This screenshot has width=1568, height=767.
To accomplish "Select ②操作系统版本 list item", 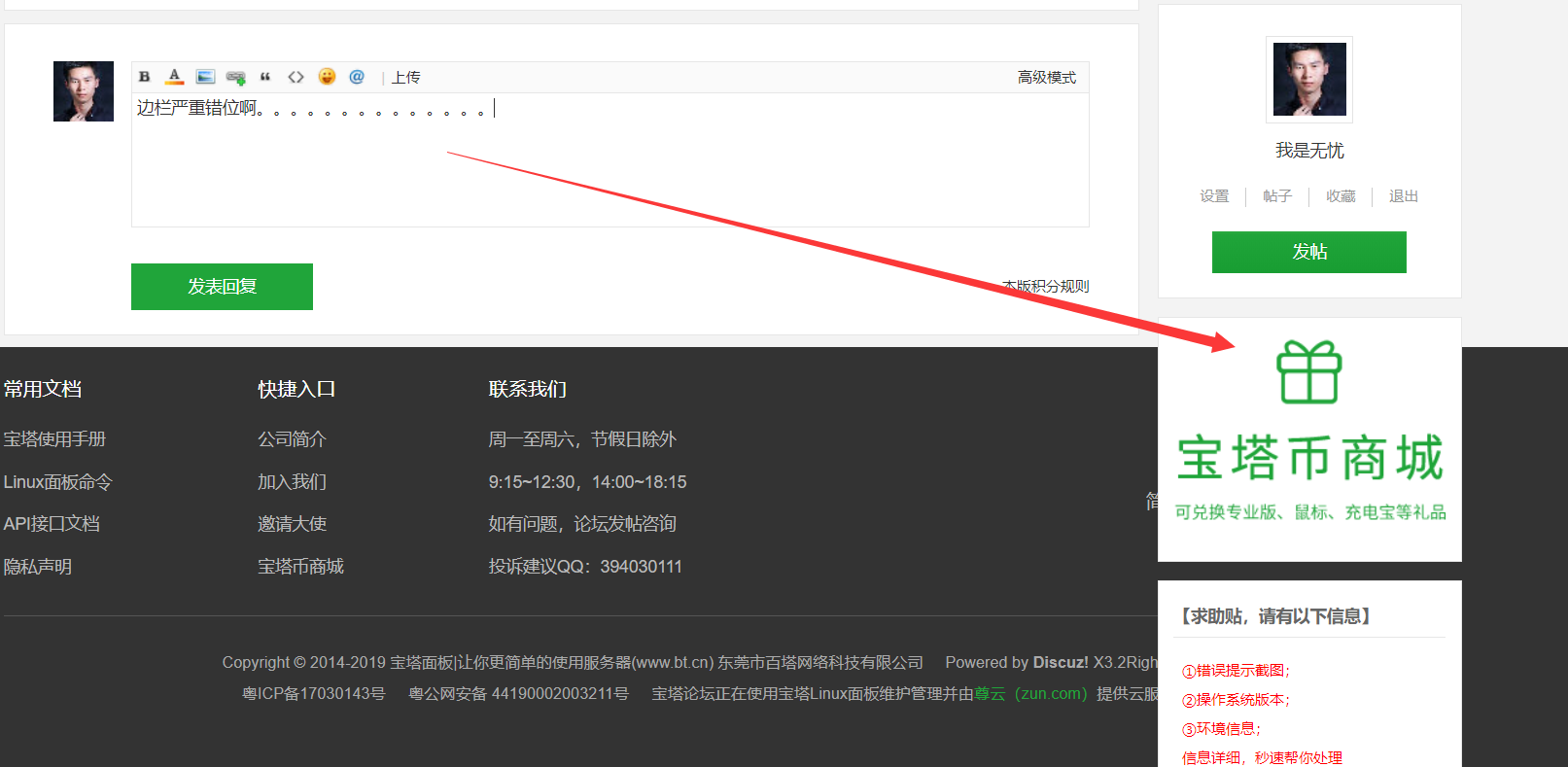I will click(x=1237, y=700).
